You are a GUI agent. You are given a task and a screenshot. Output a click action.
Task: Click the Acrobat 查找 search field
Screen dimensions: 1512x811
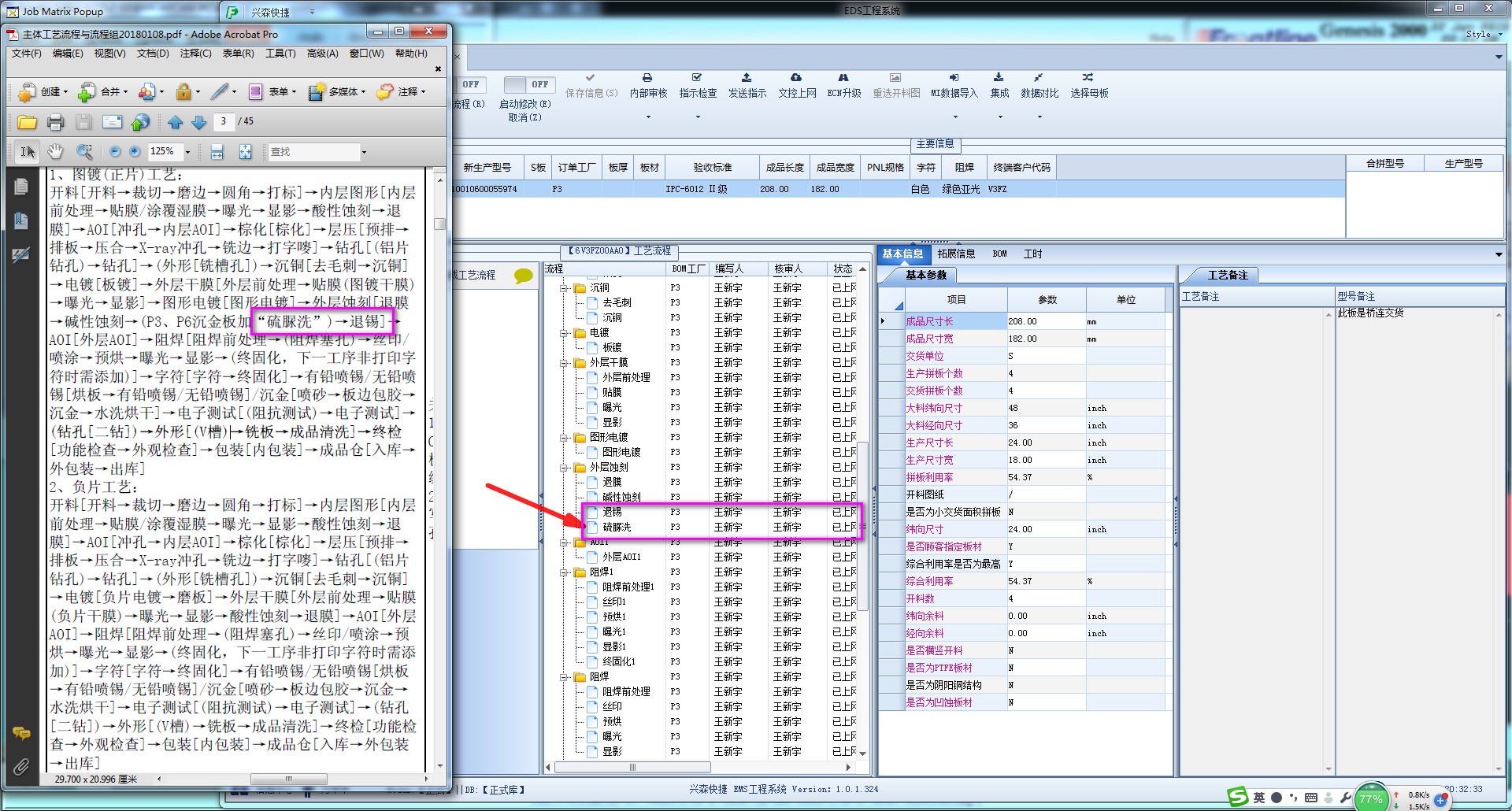pyautogui.click(x=313, y=152)
